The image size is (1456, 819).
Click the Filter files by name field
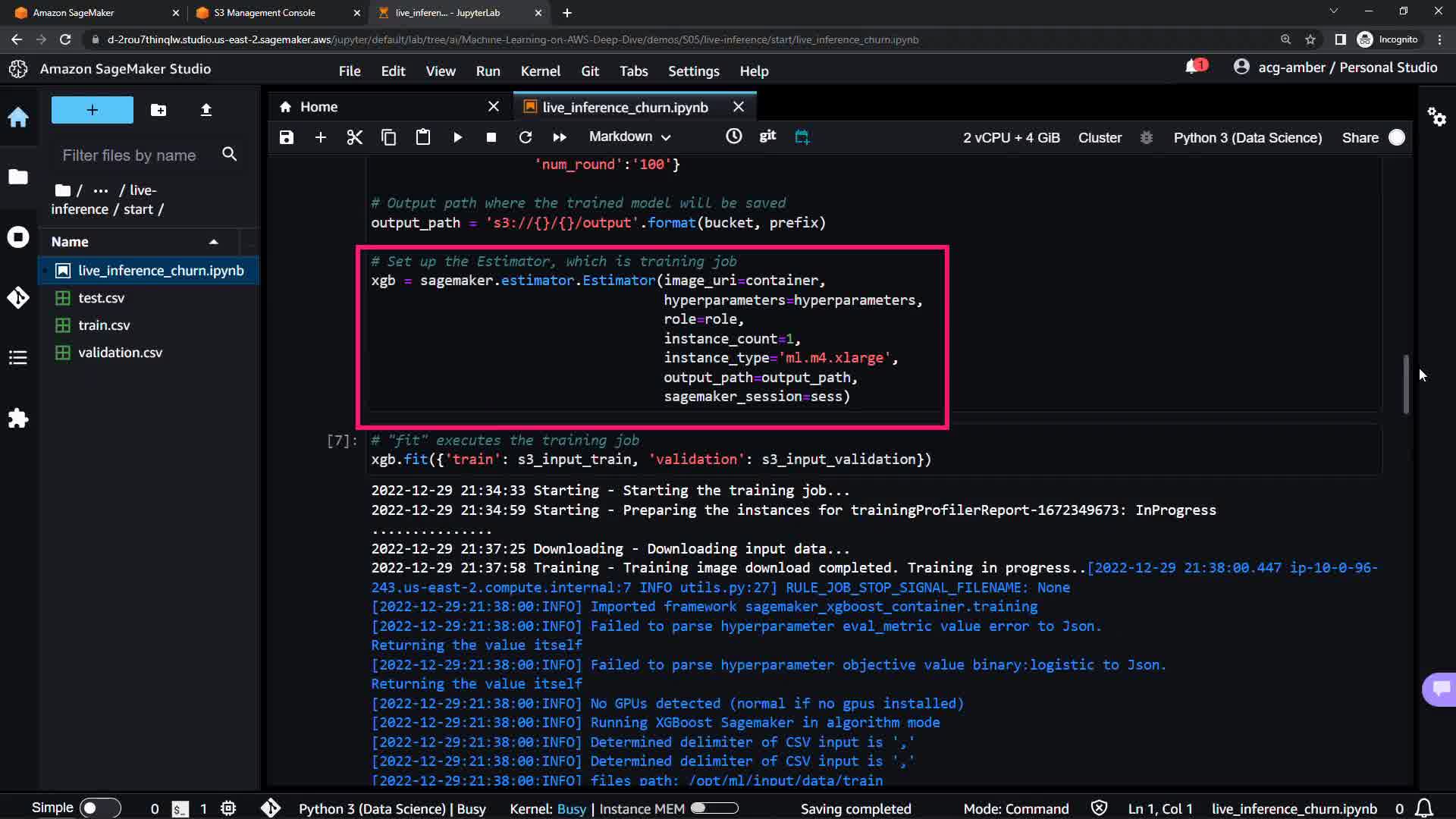pos(130,155)
